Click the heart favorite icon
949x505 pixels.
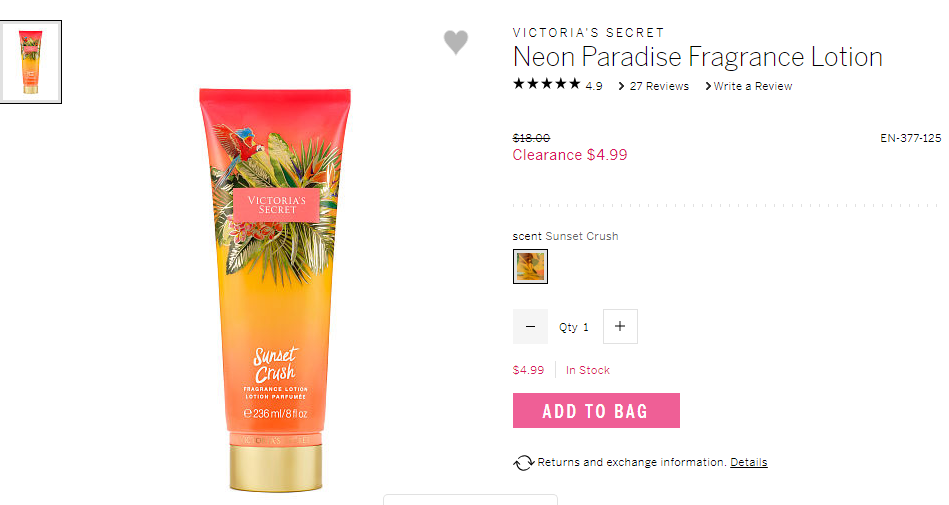pos(456,42)
